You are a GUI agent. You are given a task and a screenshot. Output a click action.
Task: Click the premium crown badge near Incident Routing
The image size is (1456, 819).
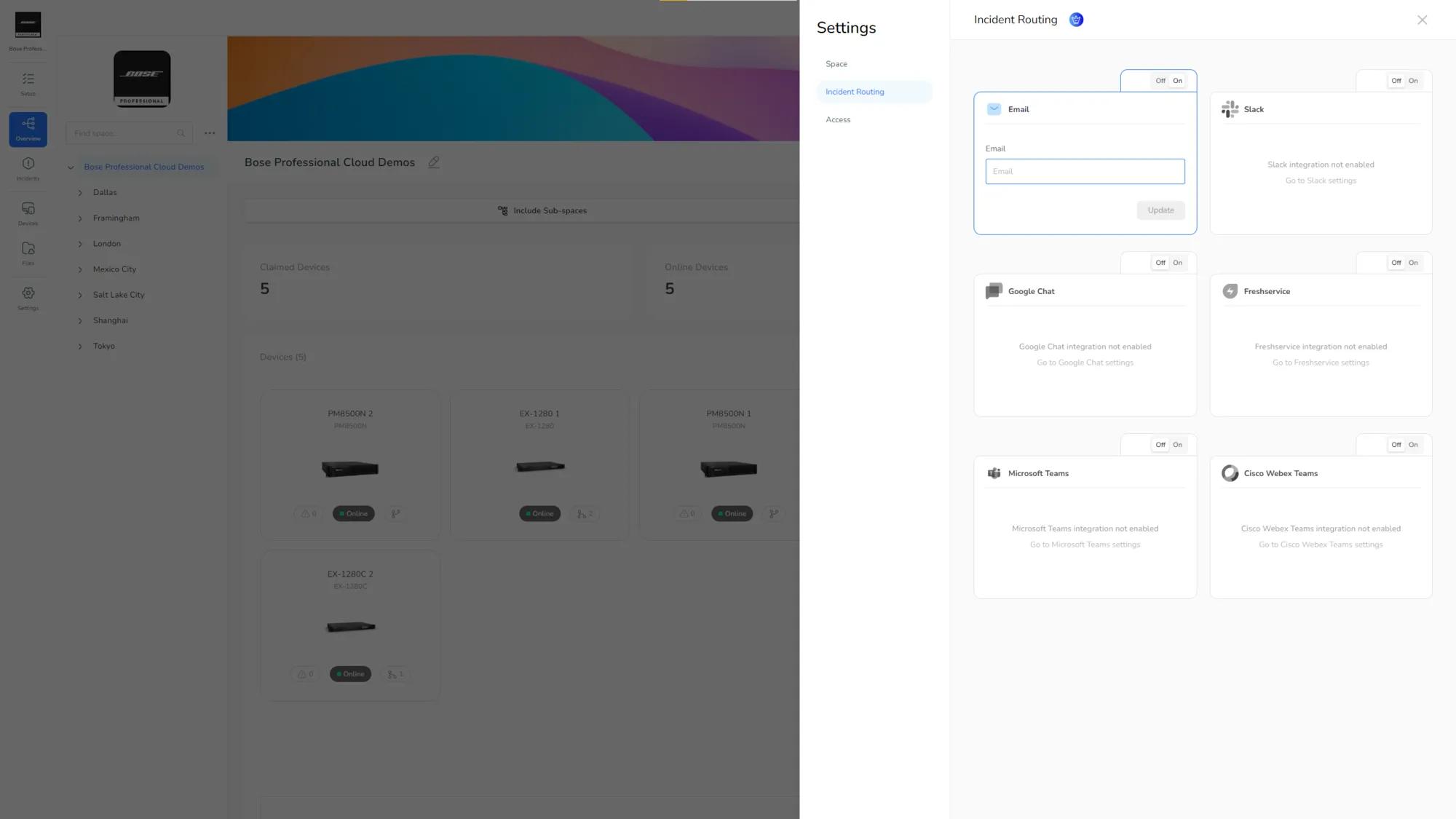1076,20
